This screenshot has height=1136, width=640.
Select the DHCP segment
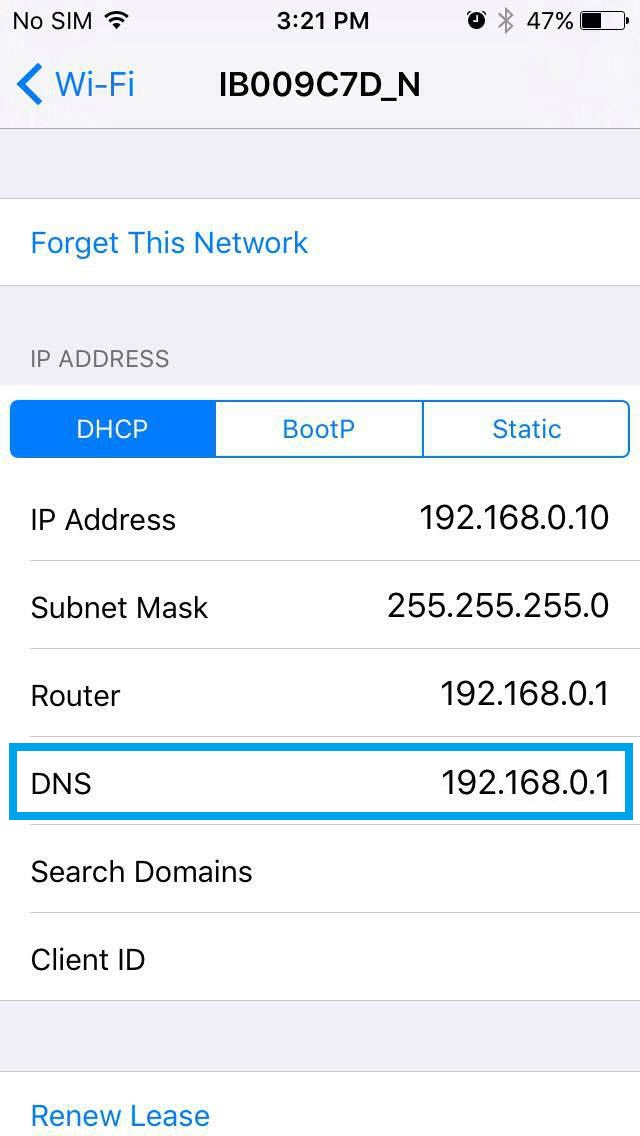(x=113, y=429)
